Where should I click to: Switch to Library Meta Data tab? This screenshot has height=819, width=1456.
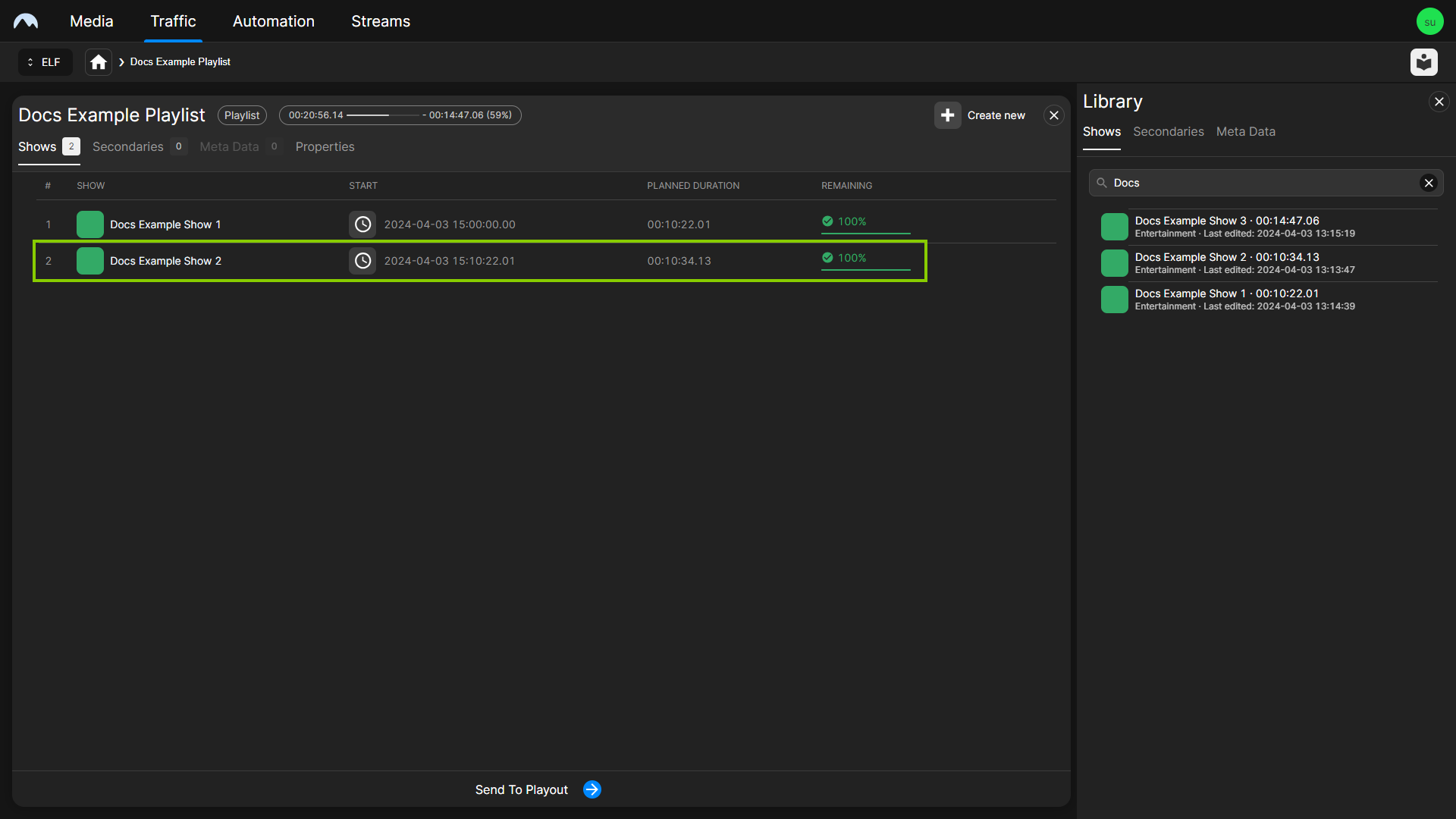1245,131
